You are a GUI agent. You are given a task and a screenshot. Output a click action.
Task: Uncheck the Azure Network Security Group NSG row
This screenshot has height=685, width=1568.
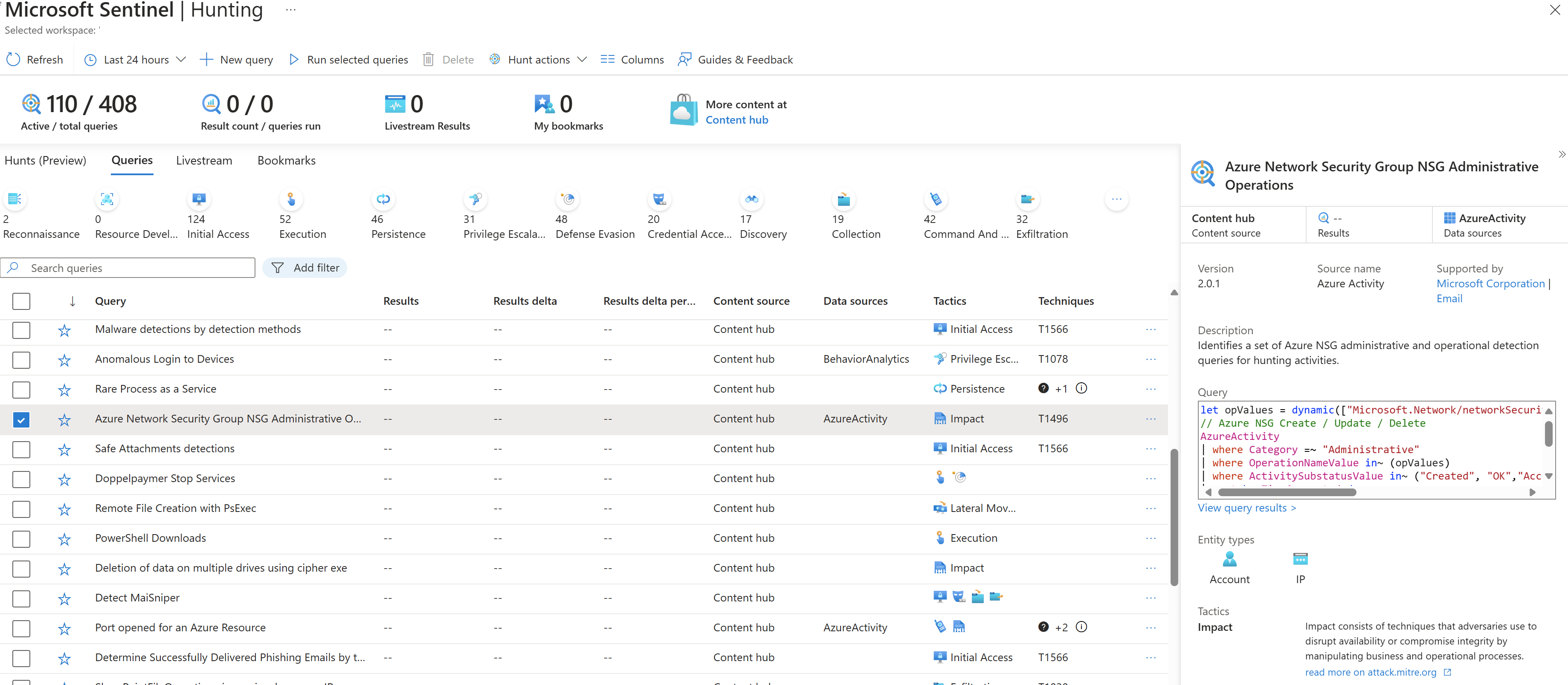tap(21, 419)
